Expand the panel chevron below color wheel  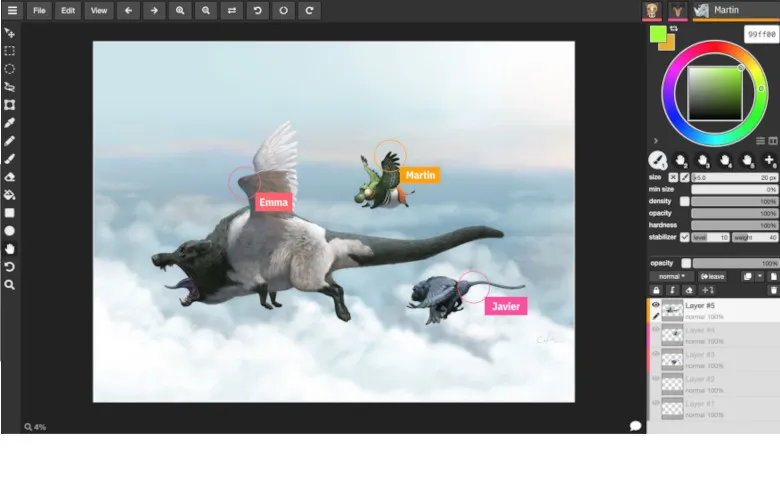(656, 141)
